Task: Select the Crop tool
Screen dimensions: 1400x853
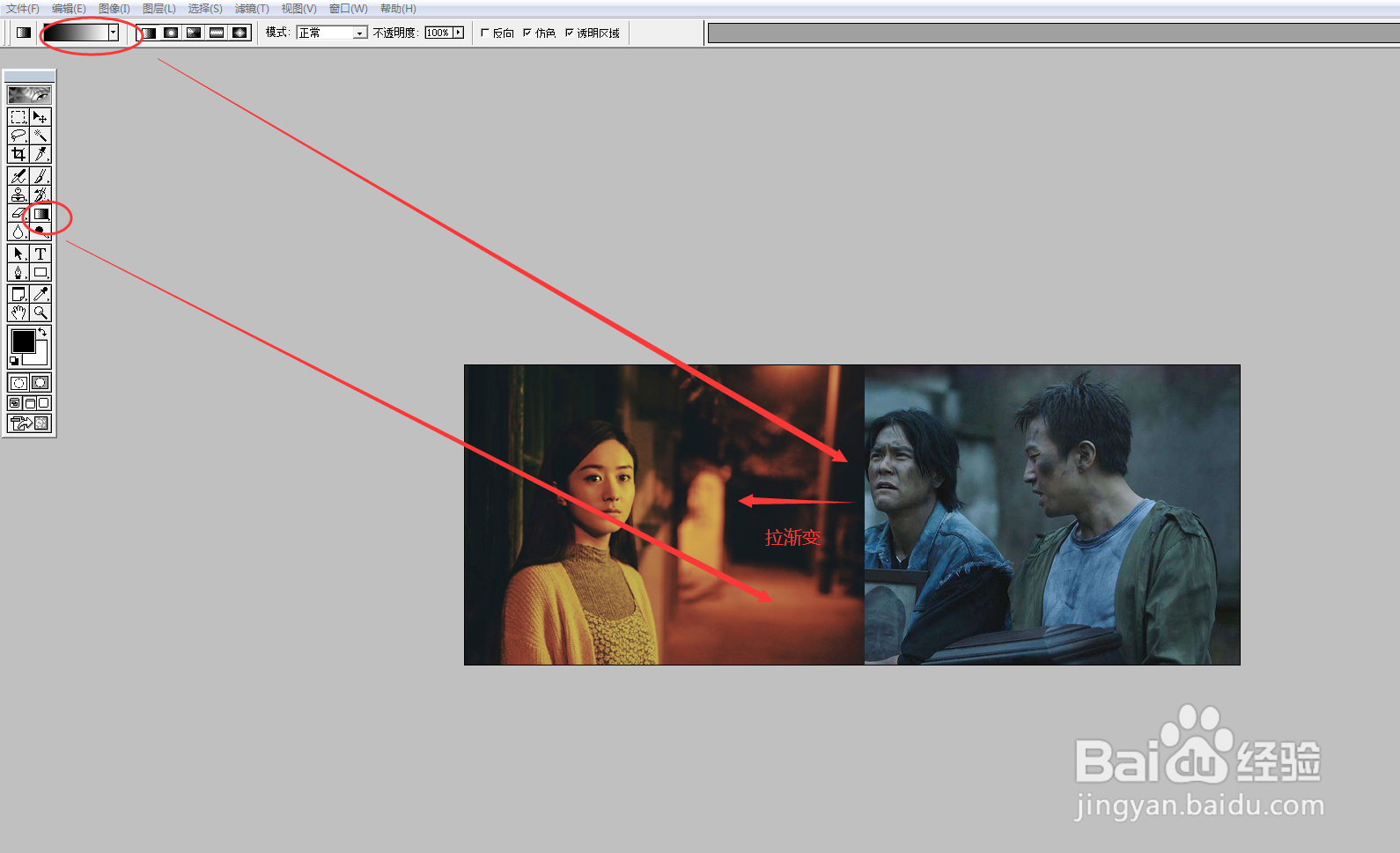Action: point(18,154)
